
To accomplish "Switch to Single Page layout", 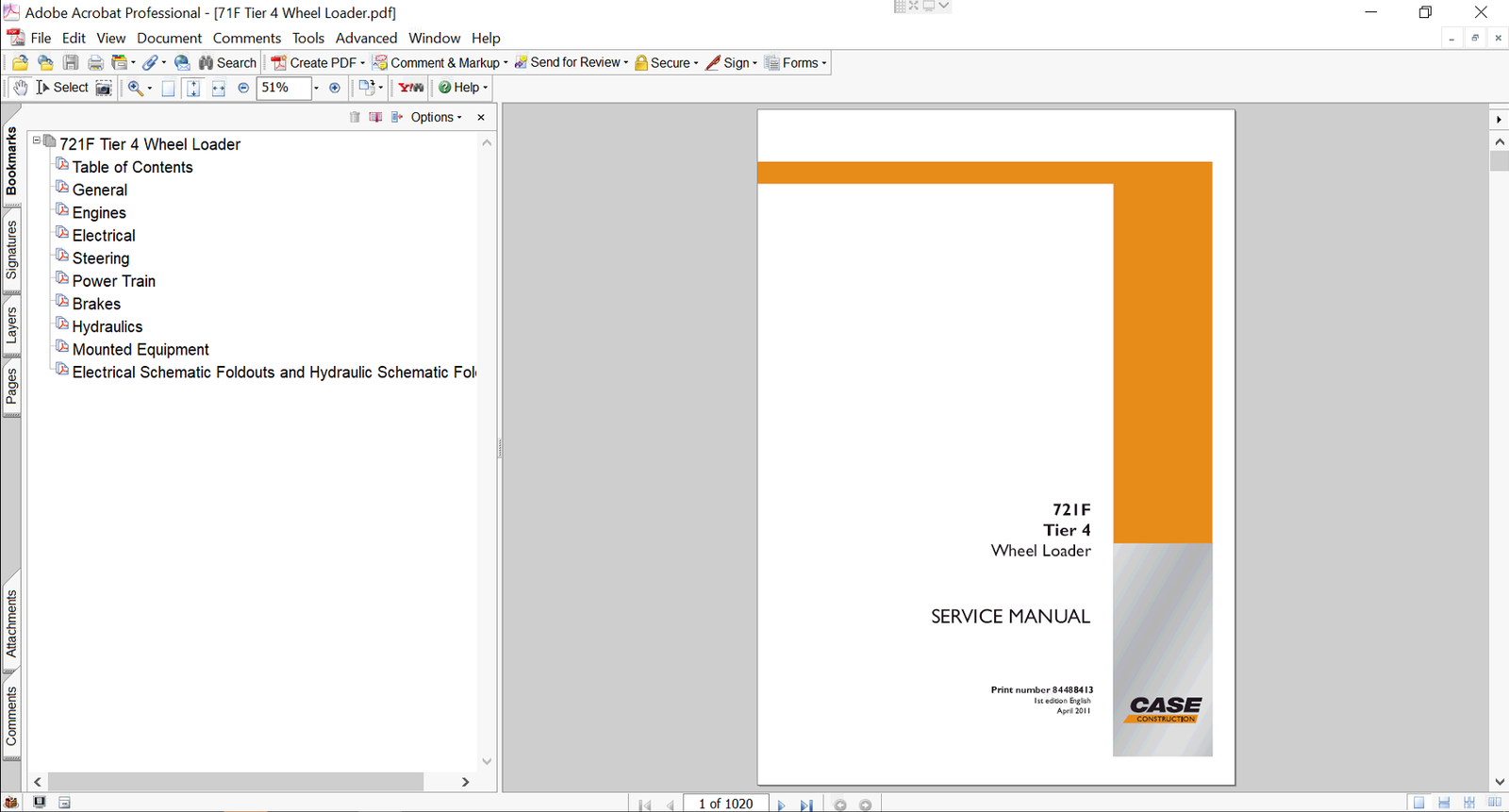I will [x=1418, y=804].
